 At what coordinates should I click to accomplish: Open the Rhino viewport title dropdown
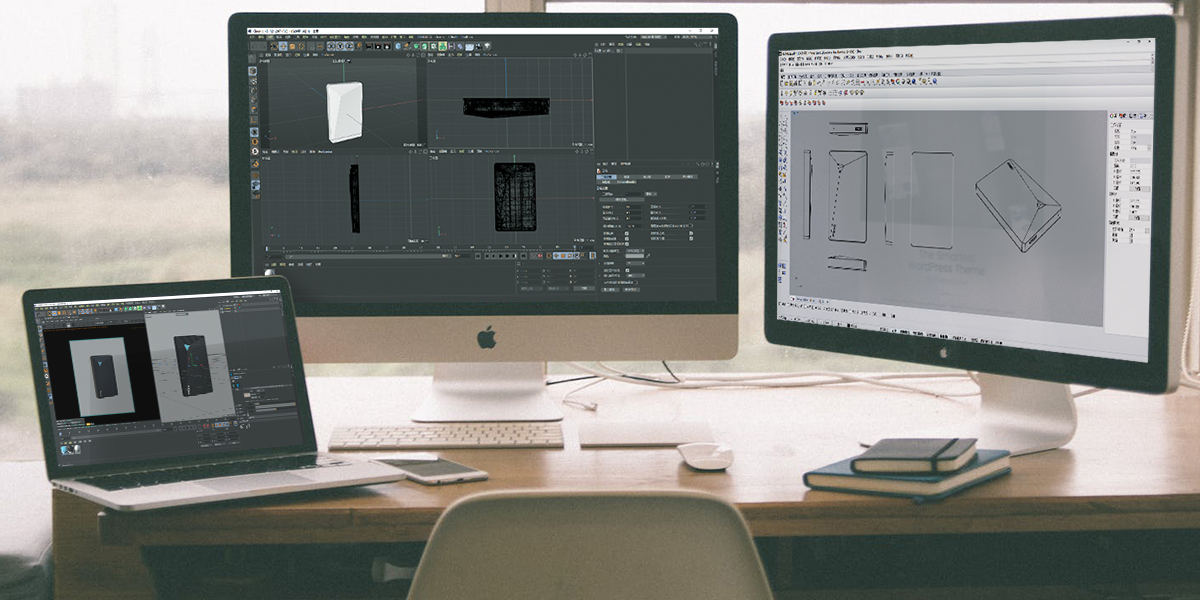(795, 113)
